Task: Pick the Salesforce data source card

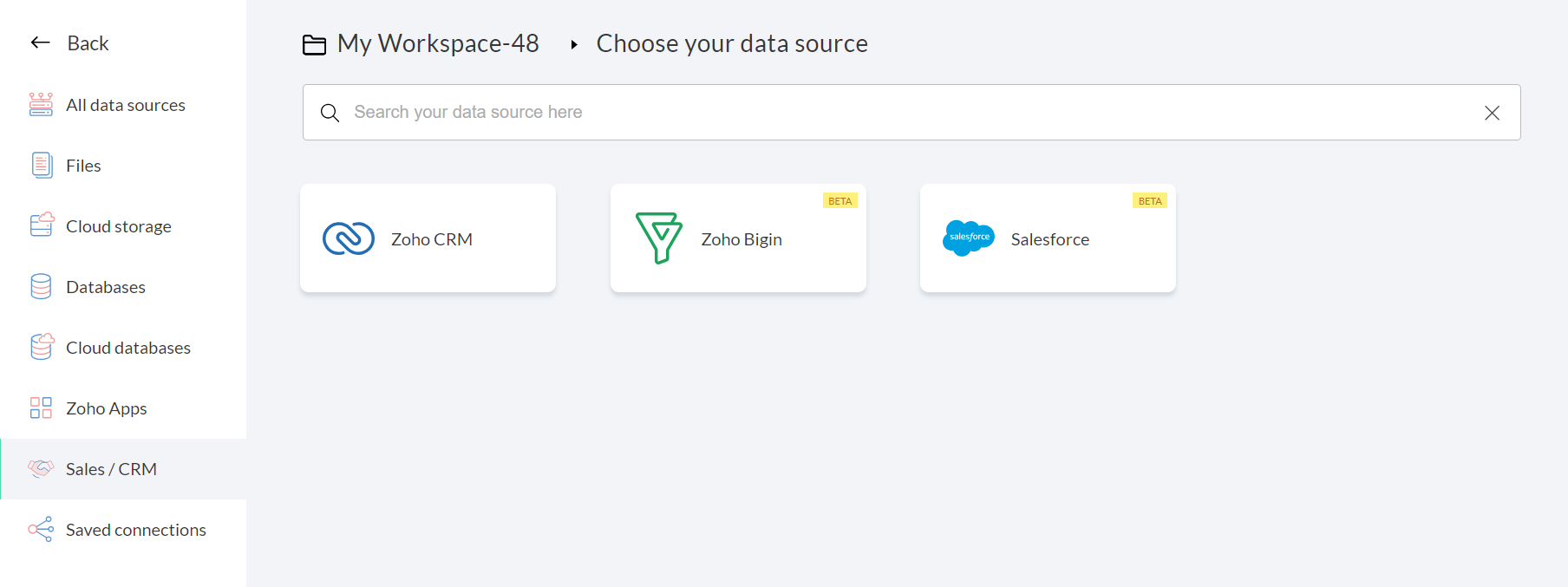Action: click(1048, 238)
